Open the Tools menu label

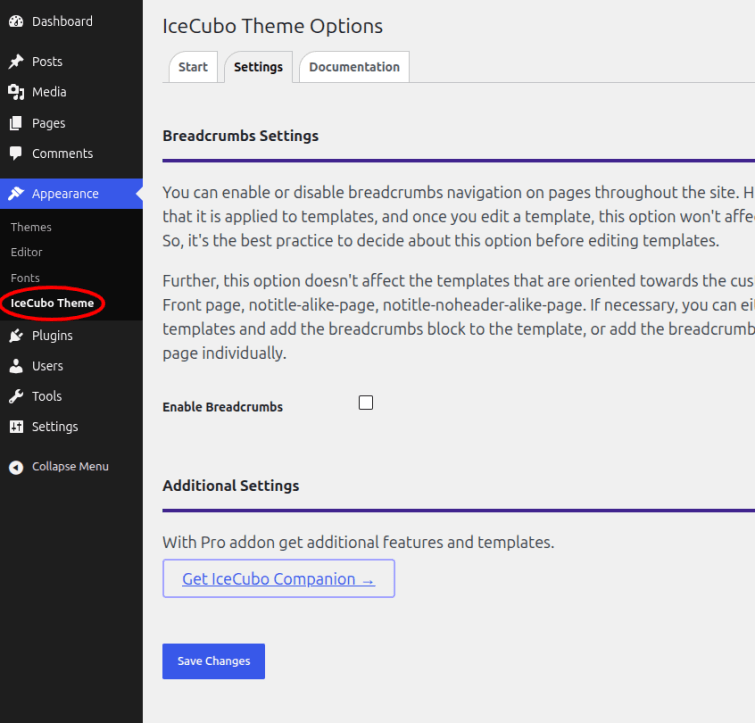pyautogui.click(x=47, y=396)
